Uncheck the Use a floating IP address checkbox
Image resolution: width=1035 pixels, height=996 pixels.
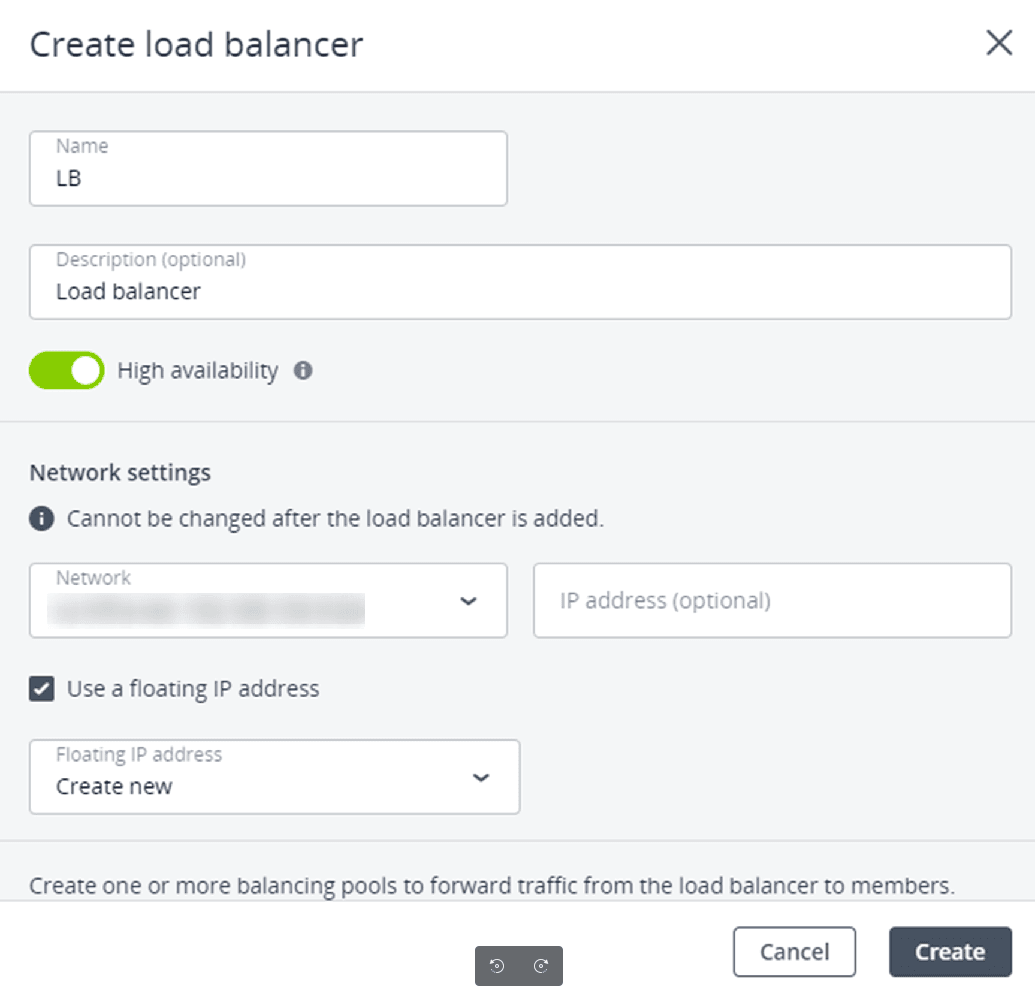(42, 689)
